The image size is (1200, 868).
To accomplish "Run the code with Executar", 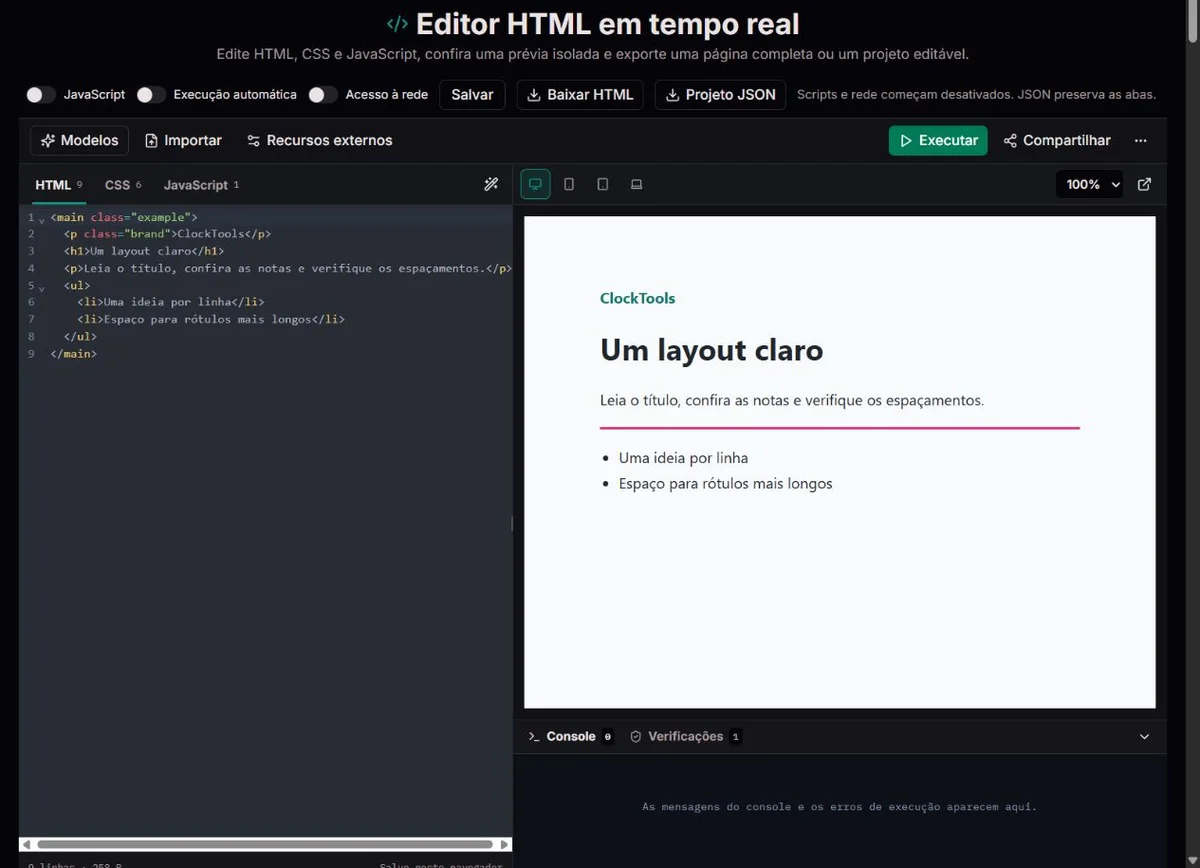I will pyautogui.click(x=938, y=141).
